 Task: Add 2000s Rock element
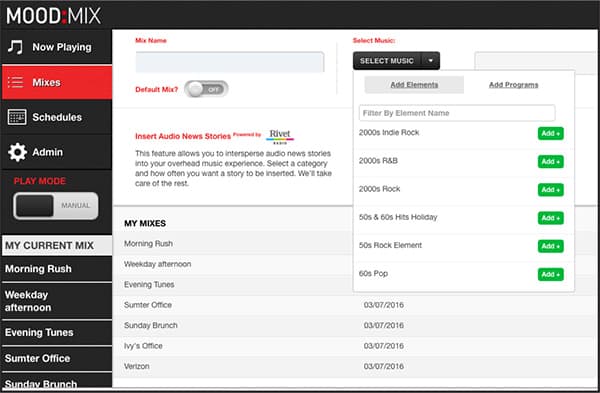point(550,189)
